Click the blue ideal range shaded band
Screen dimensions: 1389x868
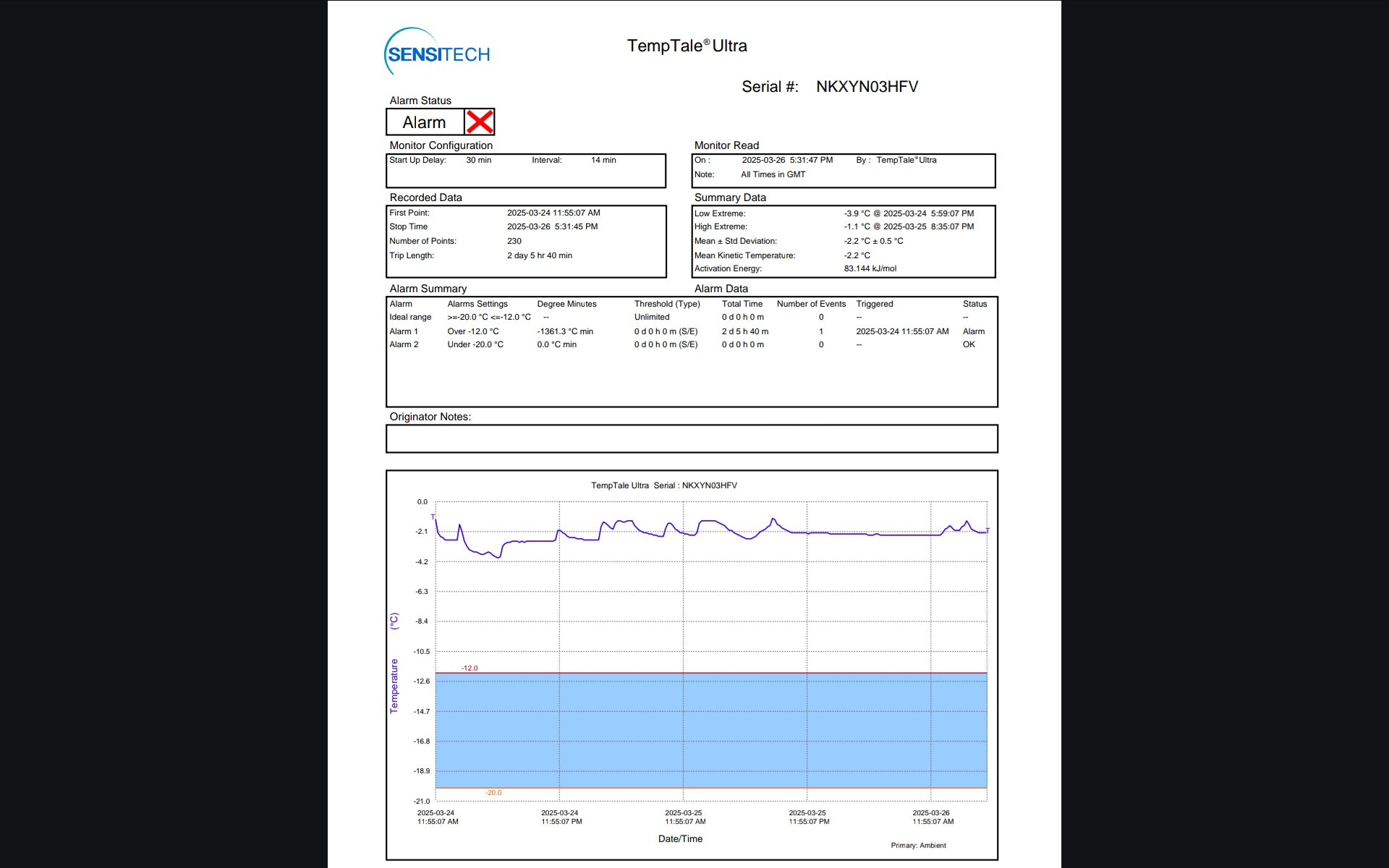point(711,731)
